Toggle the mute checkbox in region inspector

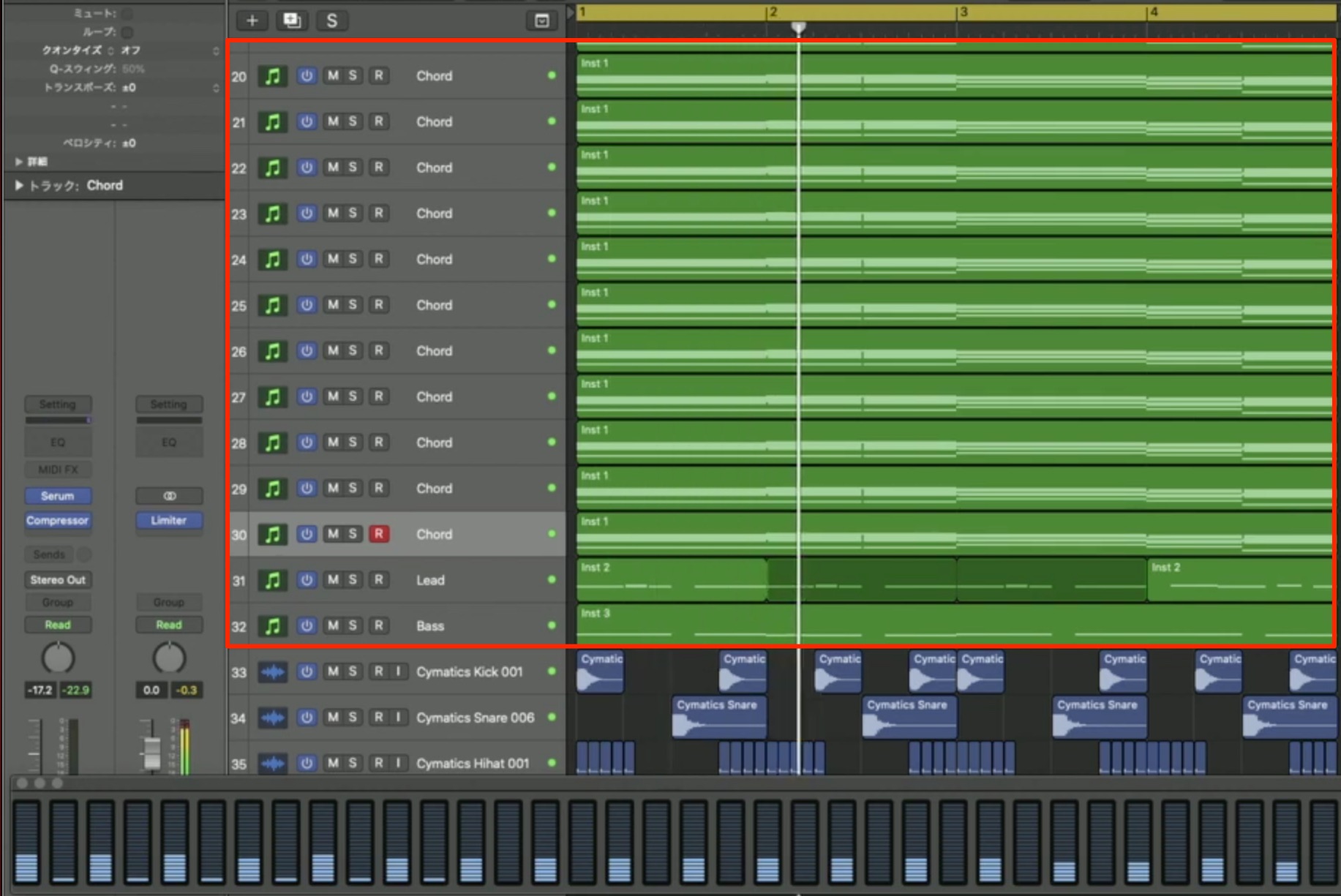pyautogui.click(x=128, y=13)
